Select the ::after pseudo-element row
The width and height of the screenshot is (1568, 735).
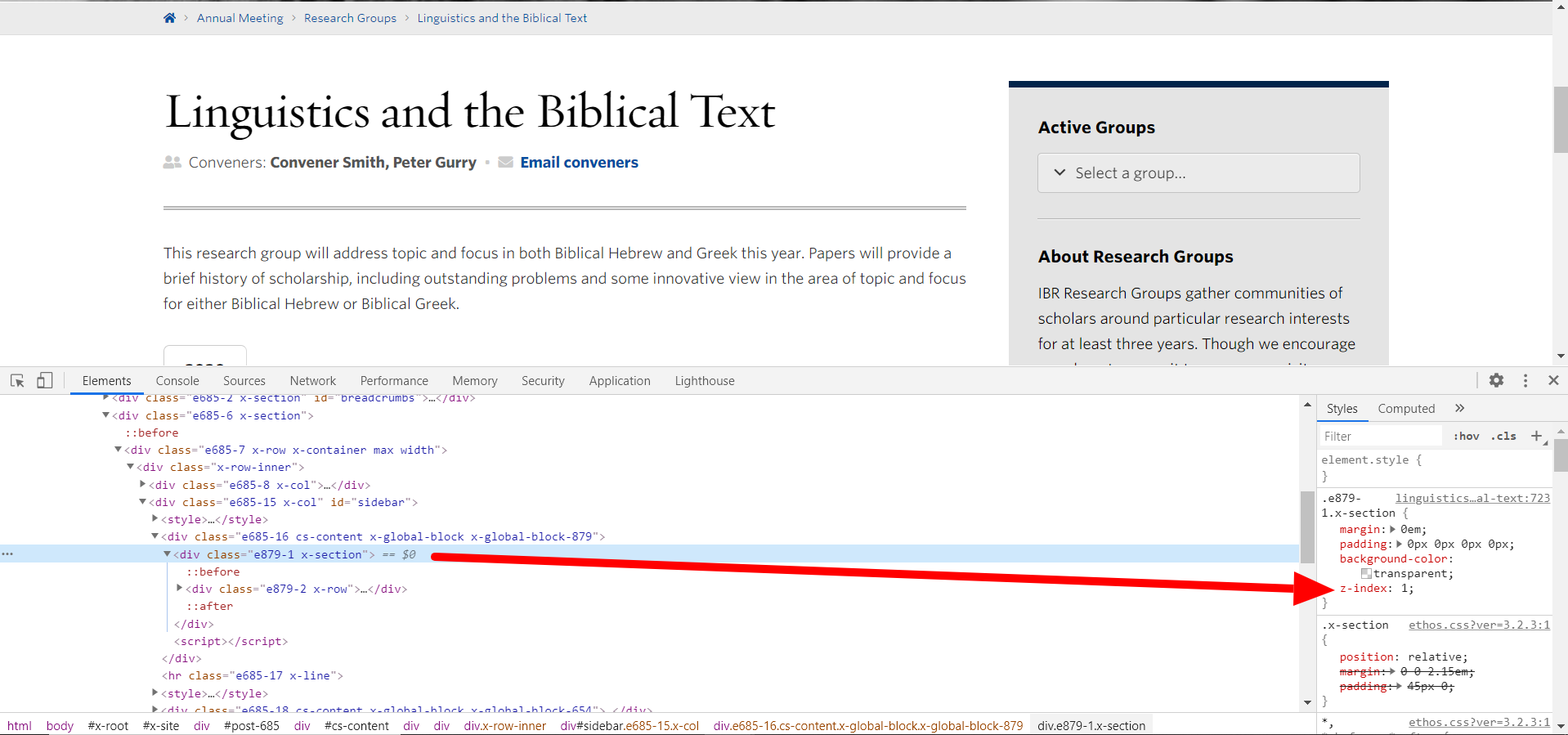[x=209, y=606]
